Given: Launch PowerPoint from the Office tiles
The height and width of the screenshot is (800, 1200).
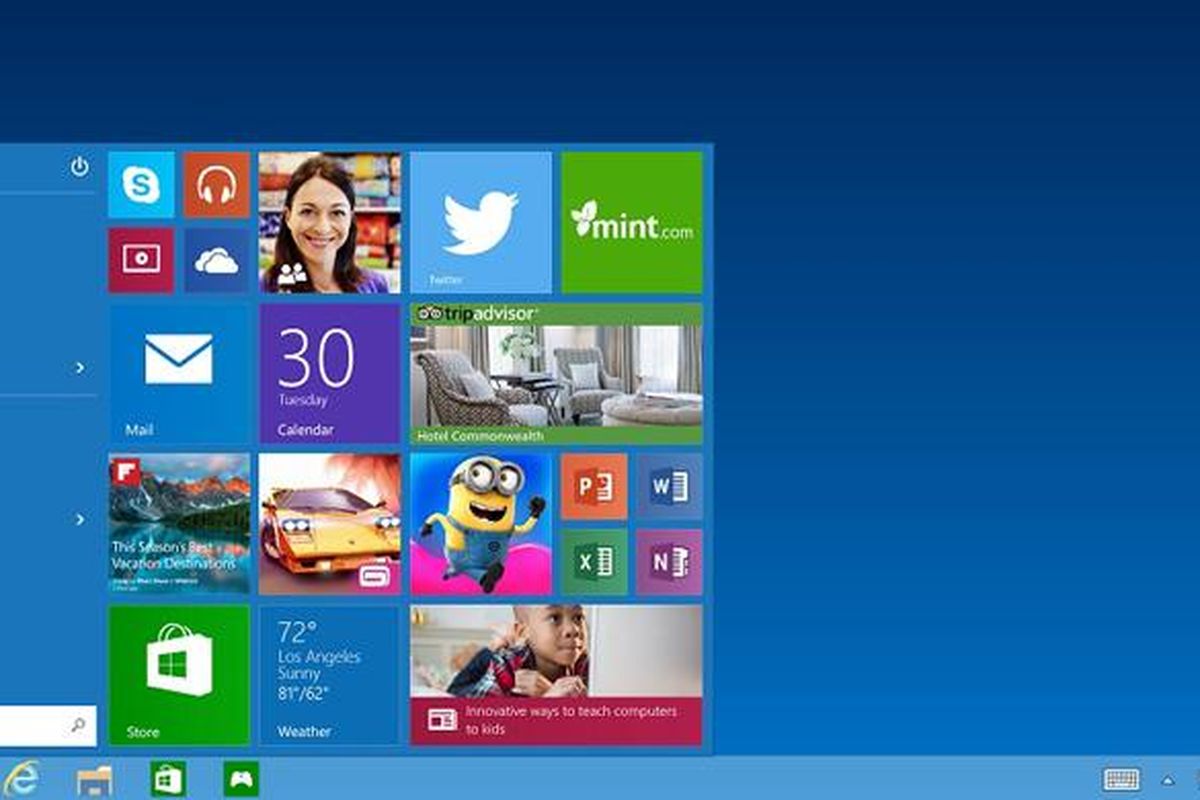Looking at the screenshot, I should [x=594, y=487].
